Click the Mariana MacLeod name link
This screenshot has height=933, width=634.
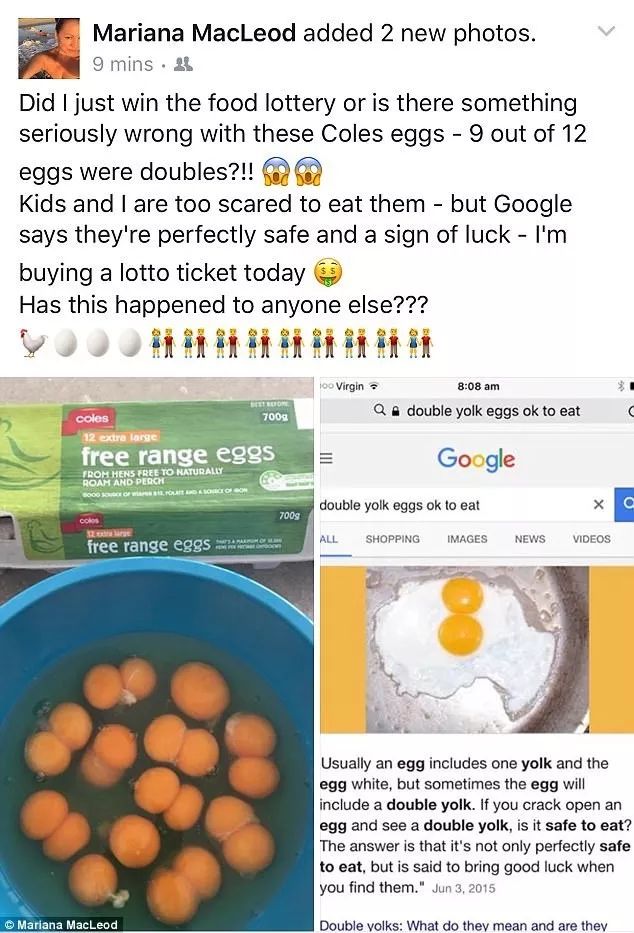click(194, 33)
